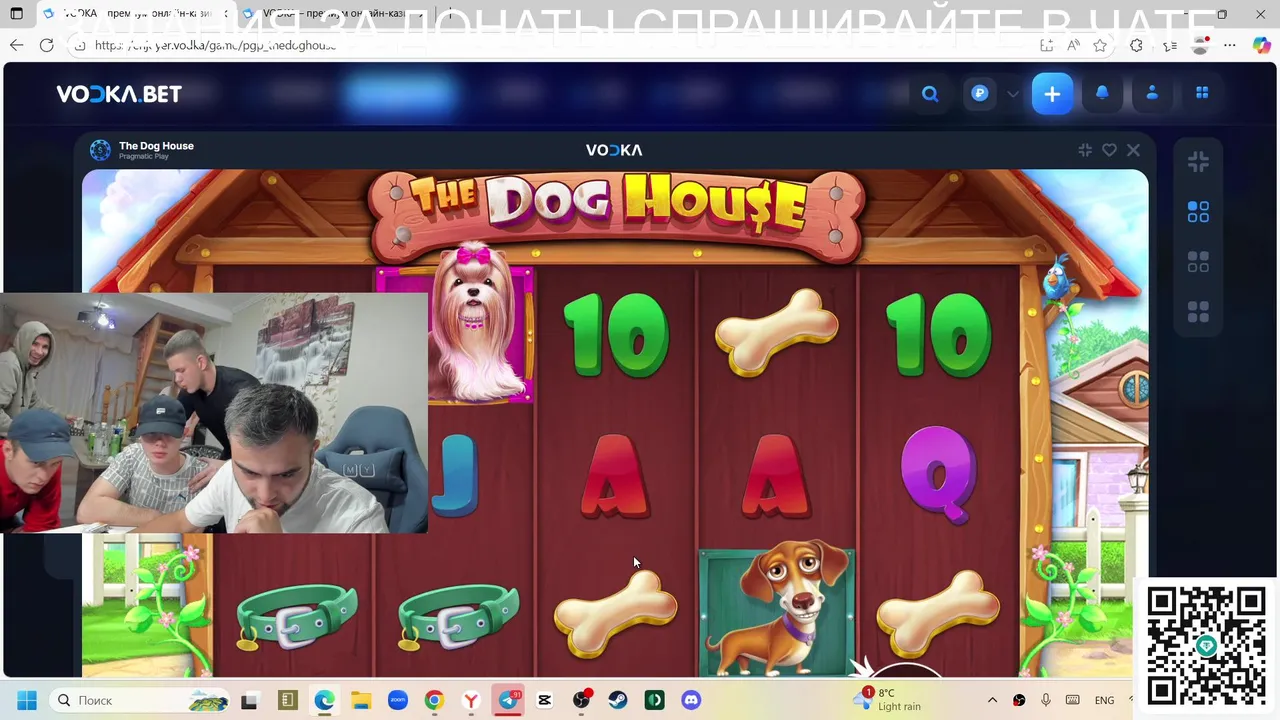The width and height of the screenshot is (1280, 720).
Task: Add The Dog House to favorites
Action: 1109,150
